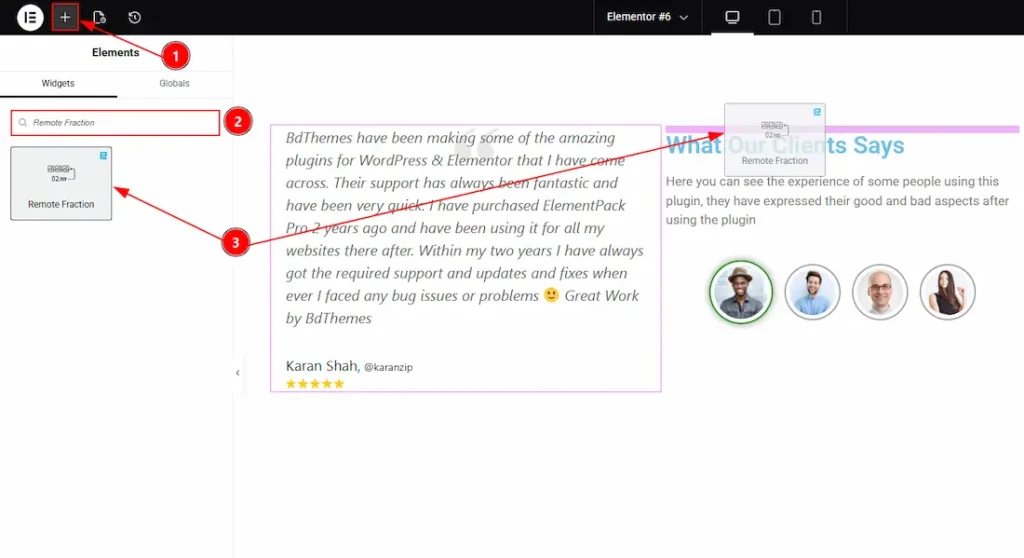Click the Elementor logo menu icon

(x=29, y=17)
